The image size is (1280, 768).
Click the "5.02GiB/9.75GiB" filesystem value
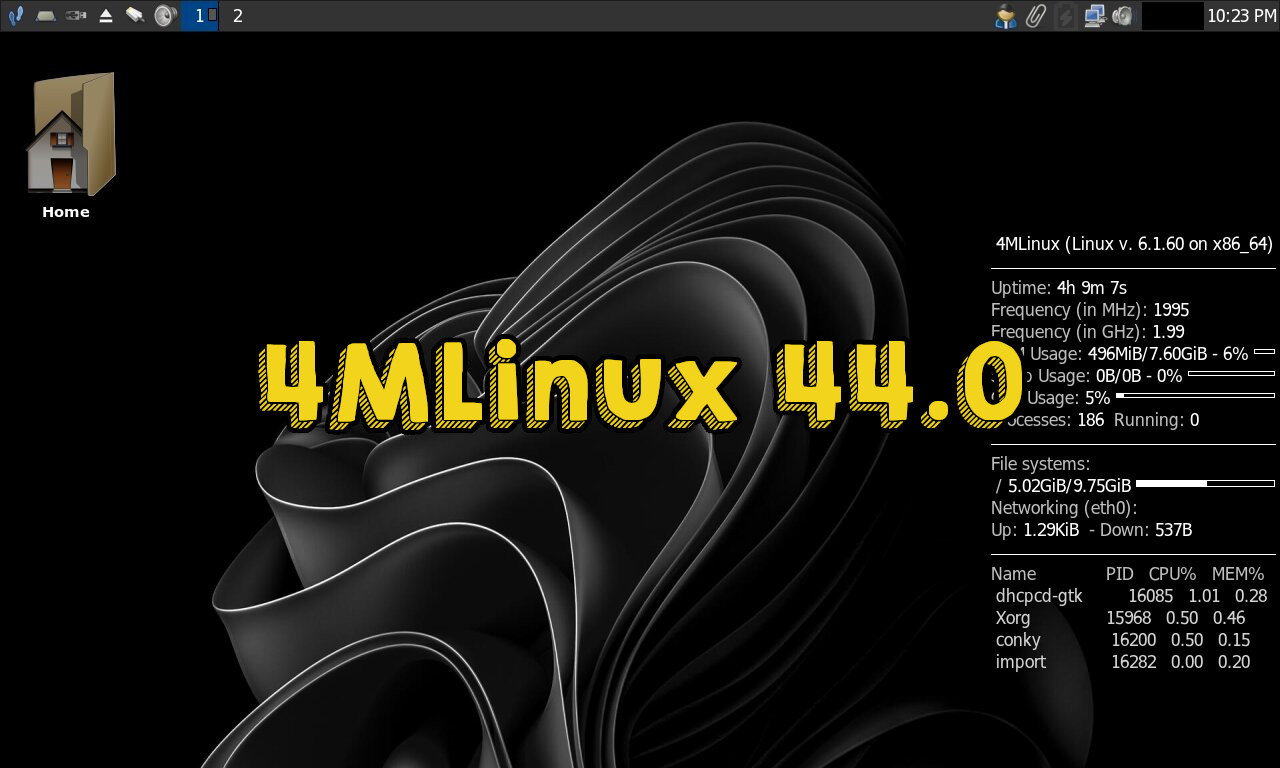(x=1070, y=486)
